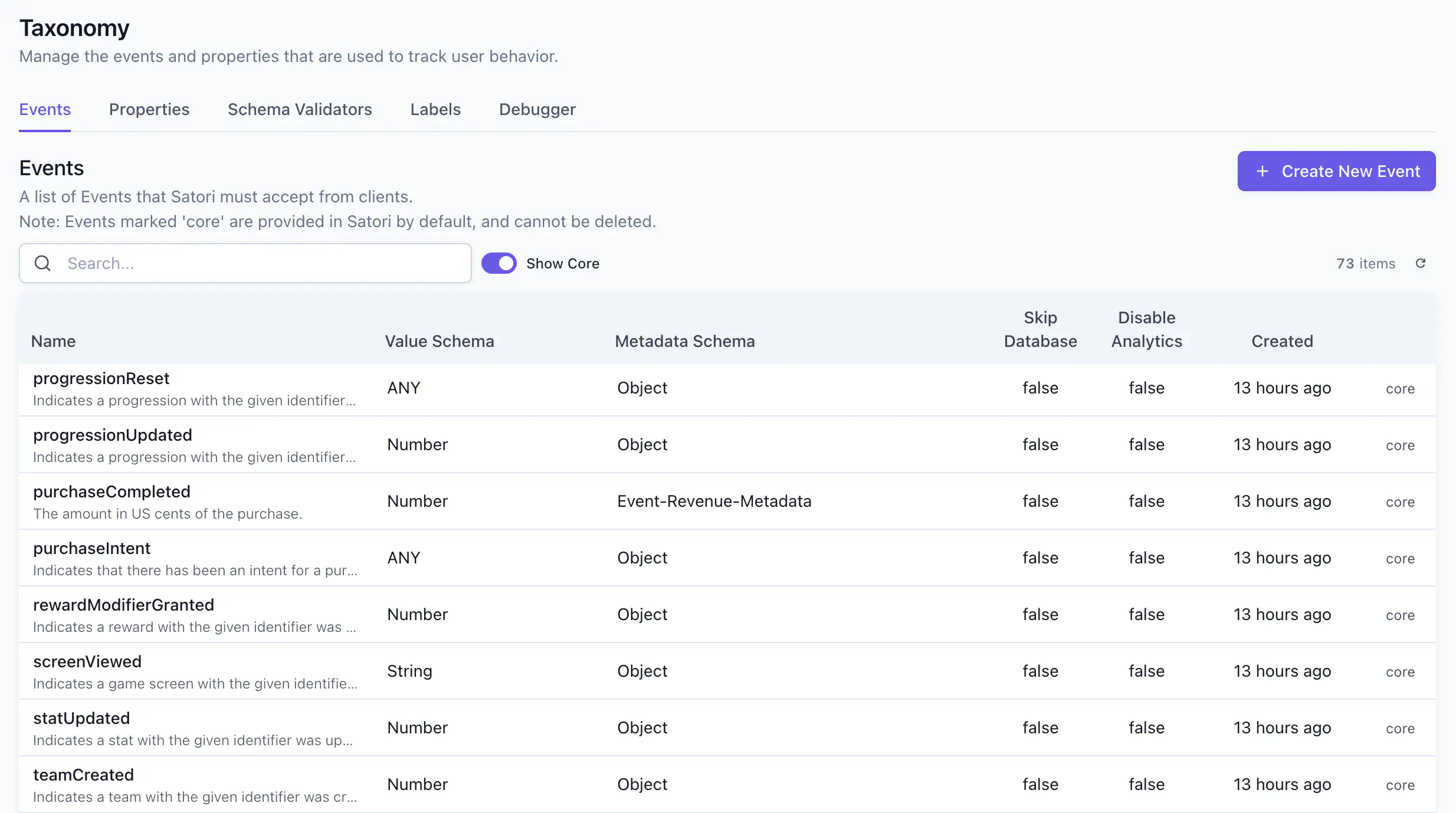This screenshot has height=813, width=1456.
Task: Select the Events tab
Action: [44, 109]
